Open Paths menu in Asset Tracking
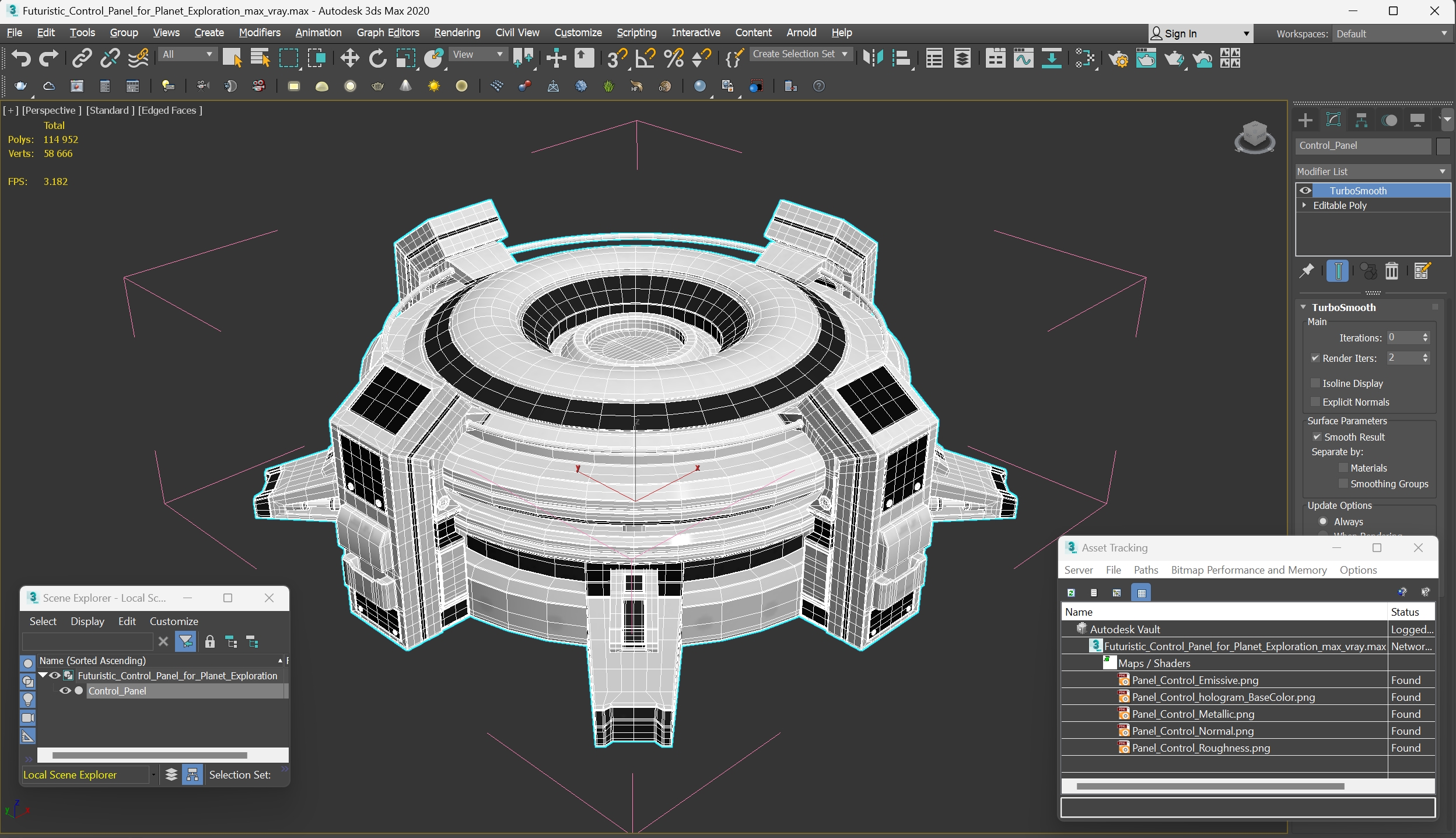The height and width of the screenshot is (838, 1456). click(x=1146, y=570)
